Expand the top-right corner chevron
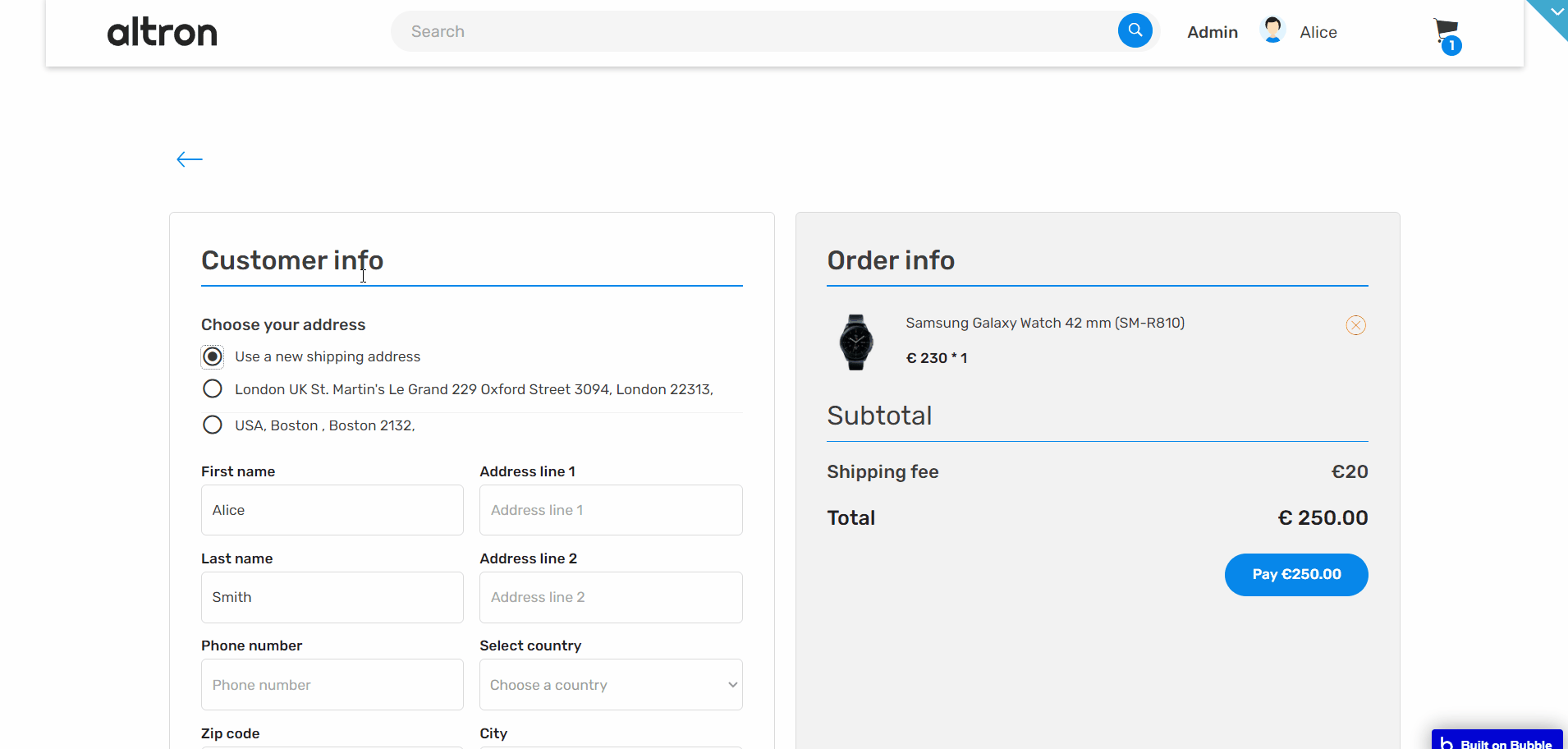The height and width of the screenshot is (749, 1568). click(x=1555, y=11)
